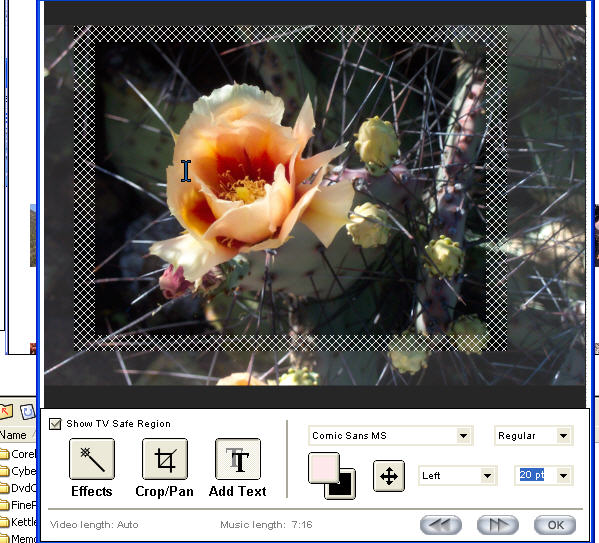The image size is (599, 543).
Task: Expand the 20 pt font size list
Action: [563, 476]
